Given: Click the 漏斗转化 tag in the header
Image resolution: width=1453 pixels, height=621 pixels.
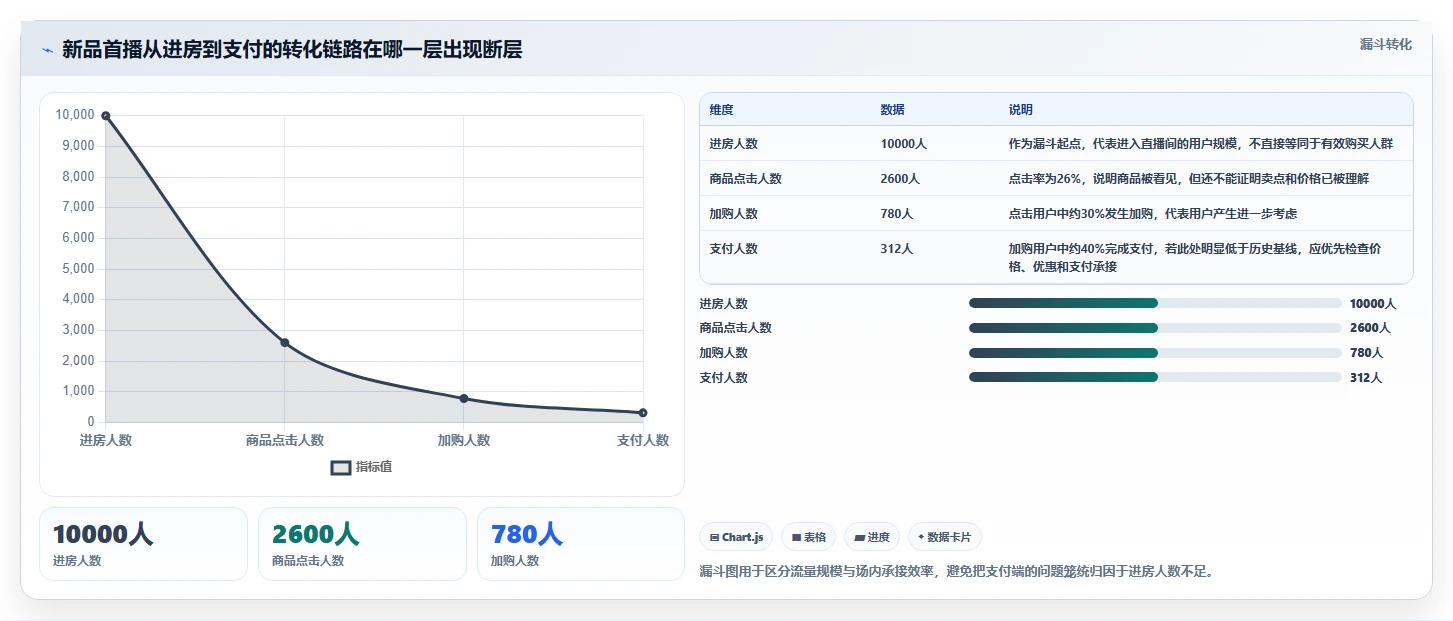Looking at the screenshot, I should point(1386,44).
